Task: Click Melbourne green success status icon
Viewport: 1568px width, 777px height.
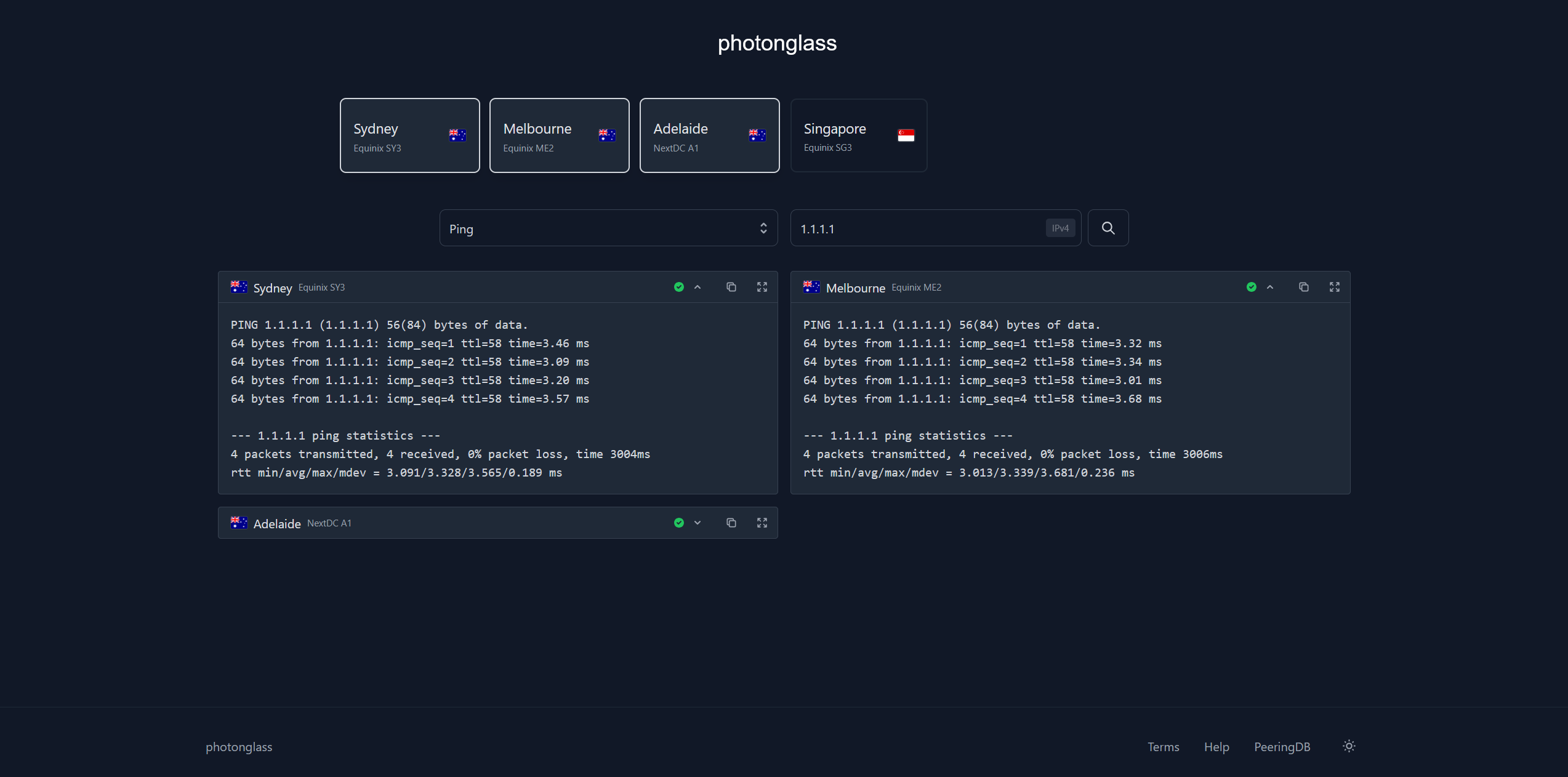Action: tap(1252, 287)
